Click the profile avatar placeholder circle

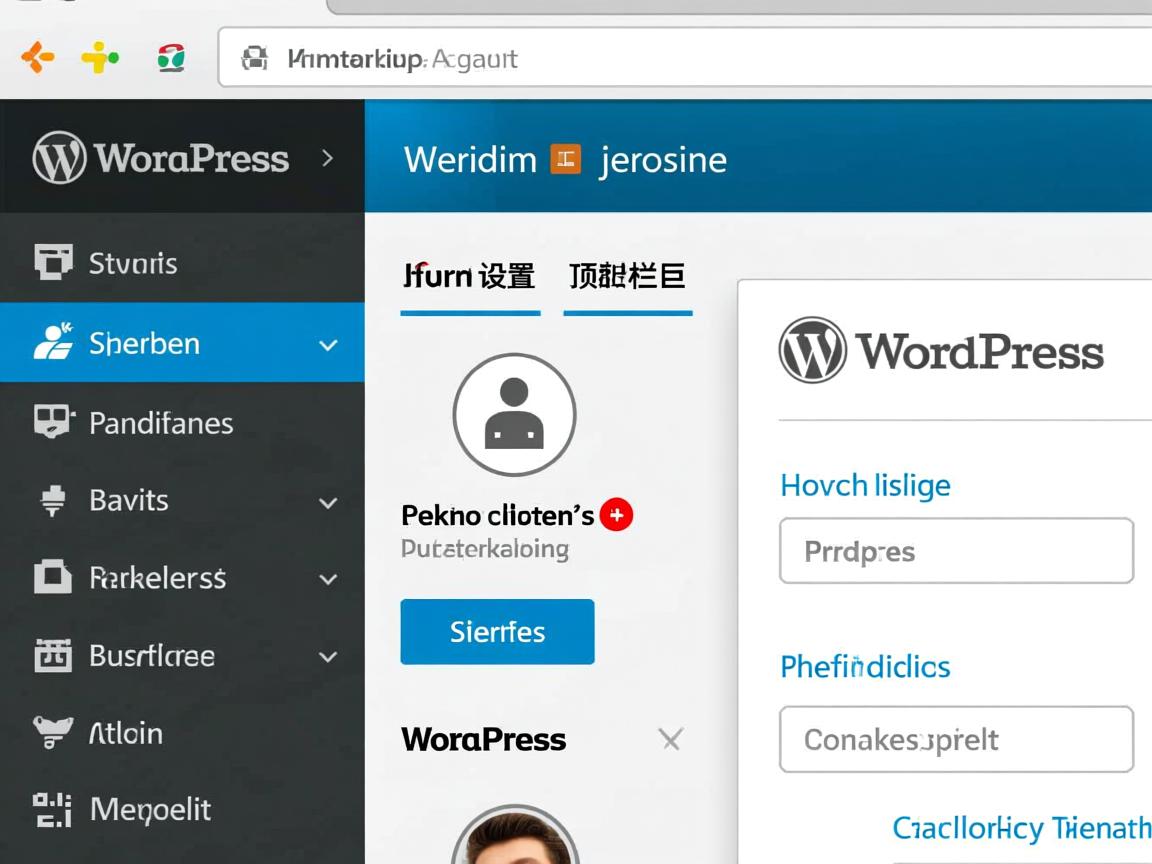tap(514, 415)
